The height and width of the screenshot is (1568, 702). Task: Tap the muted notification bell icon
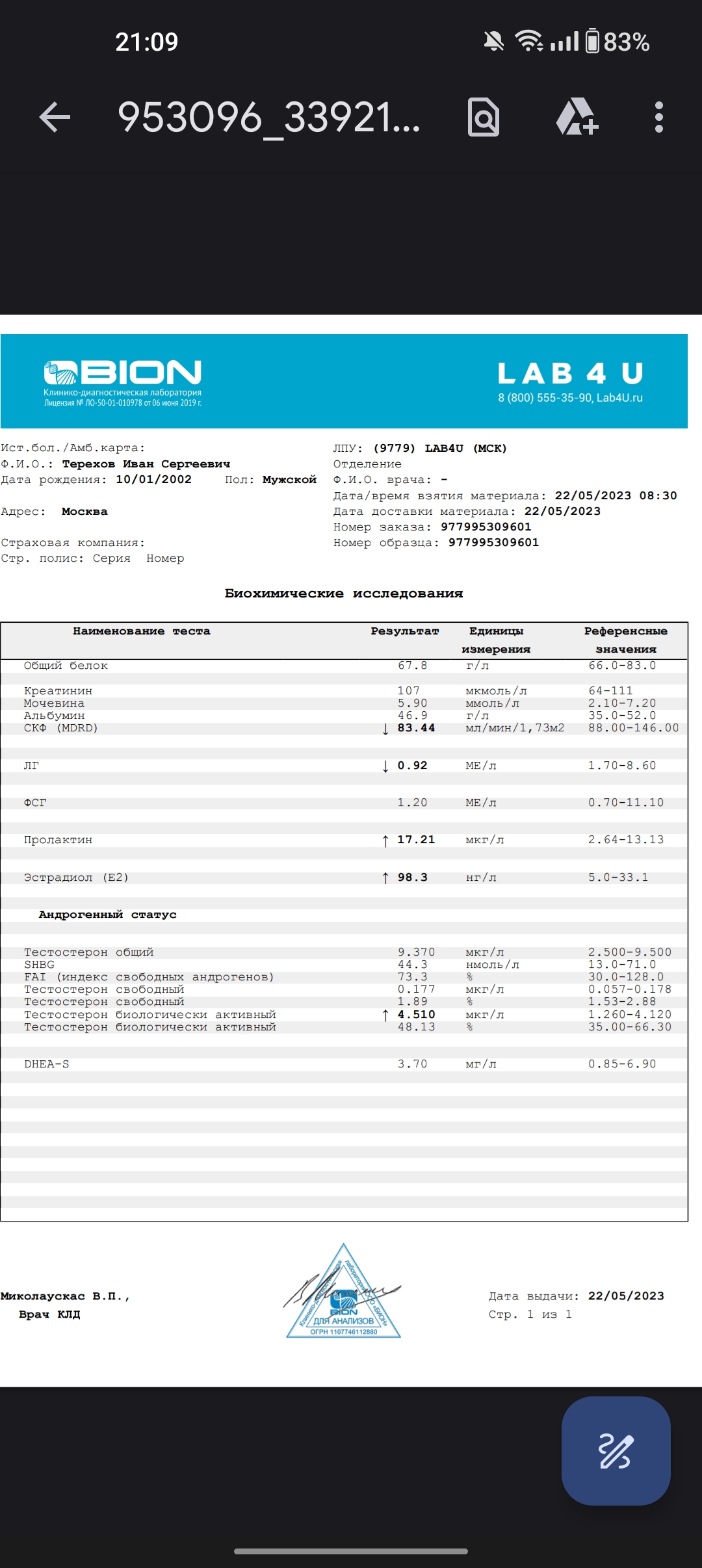(494, 42)
